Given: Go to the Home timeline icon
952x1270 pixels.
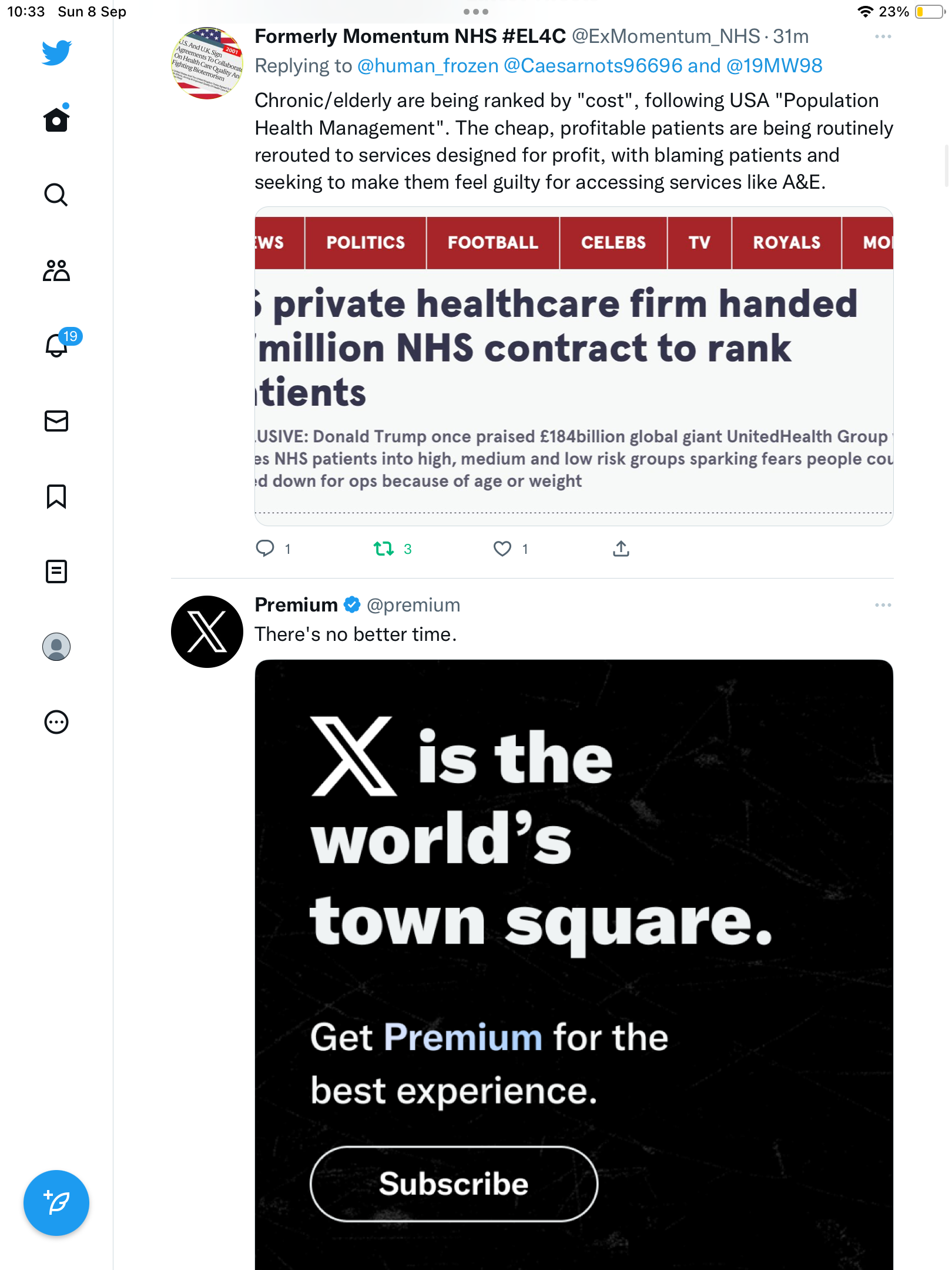Looking at the screenshot, I should pos(56,119).
